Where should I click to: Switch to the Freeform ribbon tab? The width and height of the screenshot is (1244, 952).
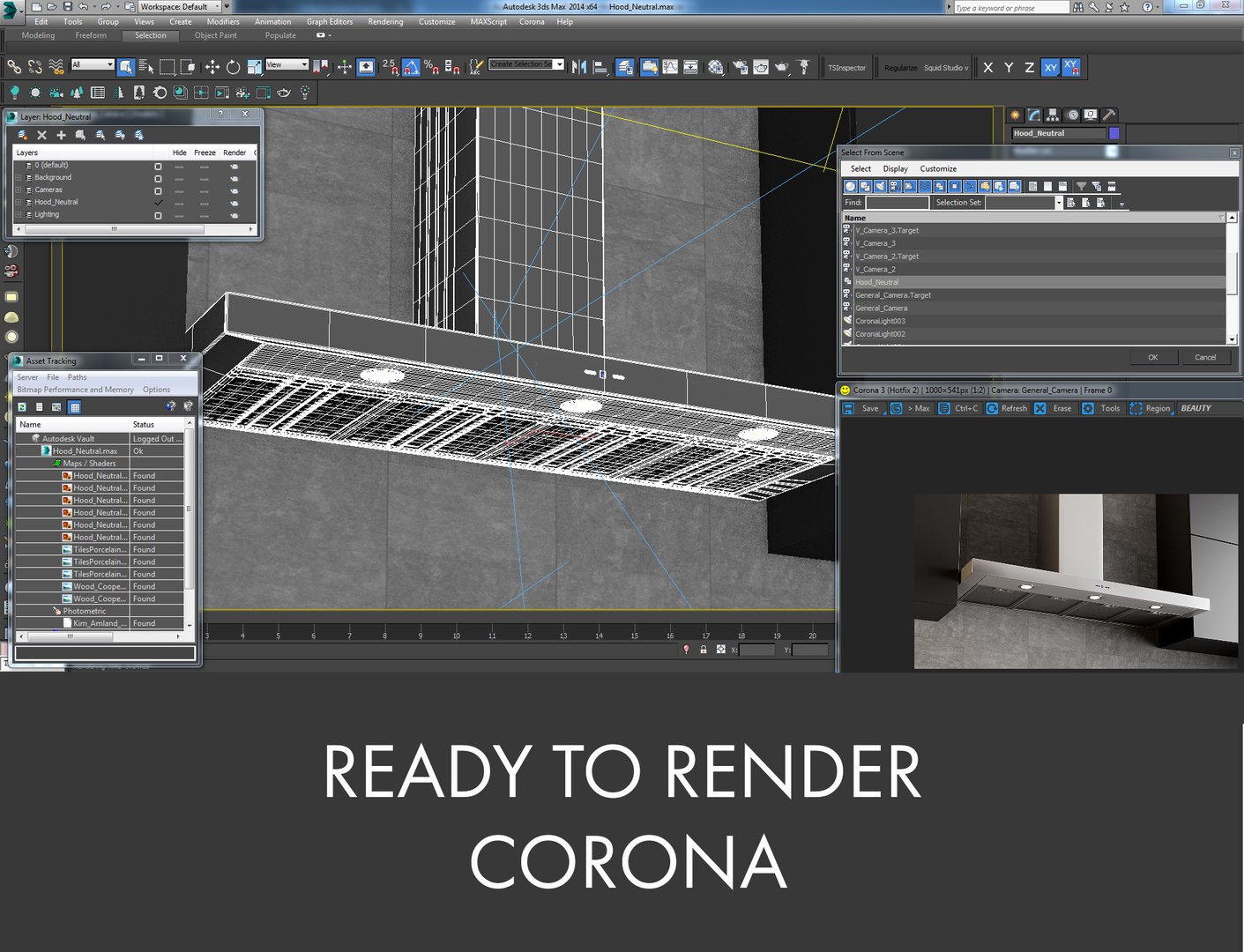coord(91,35)
